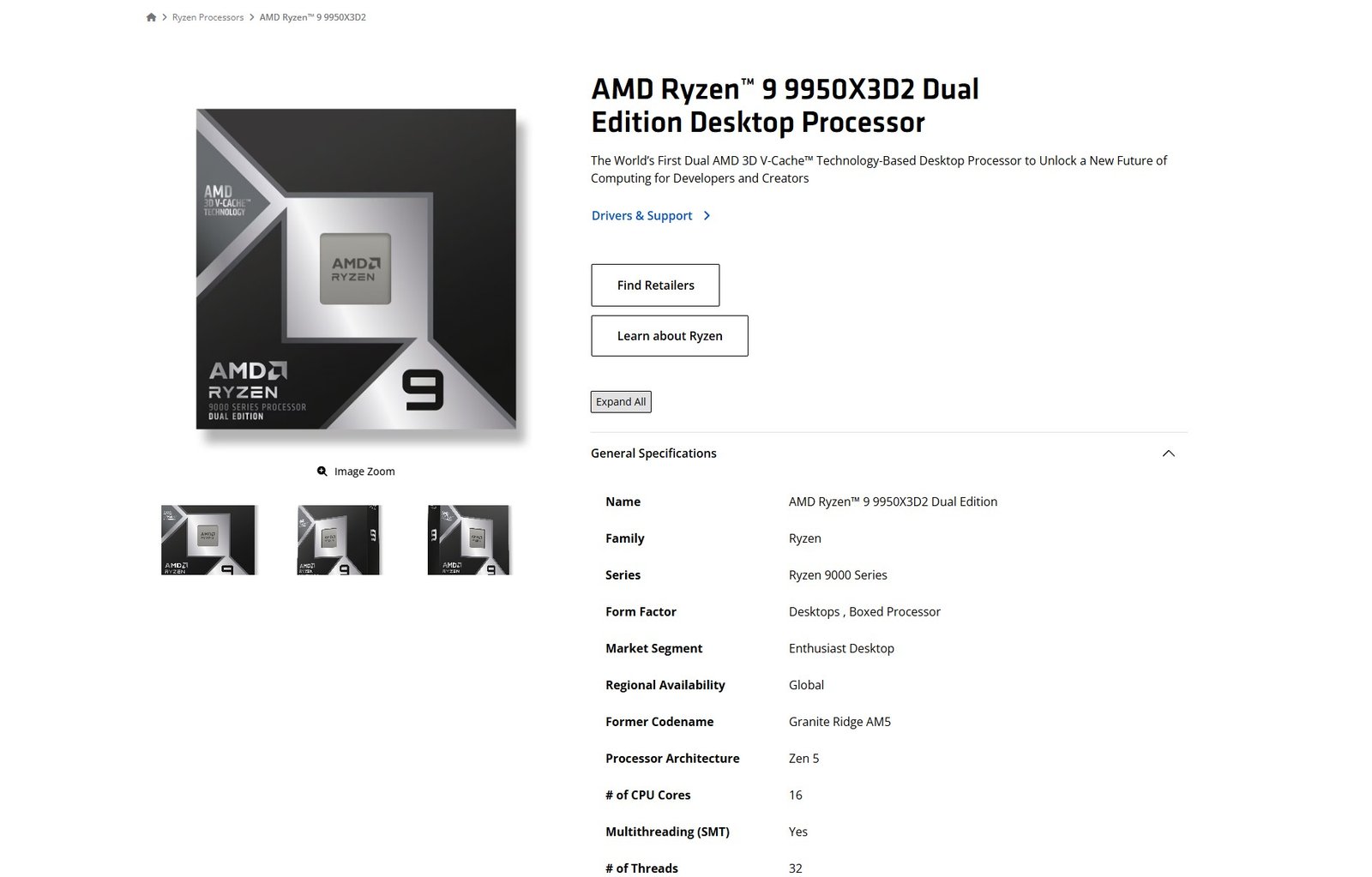This screenshot has height=877, width=1372.
Task: Go to Ryzen Processors breadcrumb
Action: [208, 17]
